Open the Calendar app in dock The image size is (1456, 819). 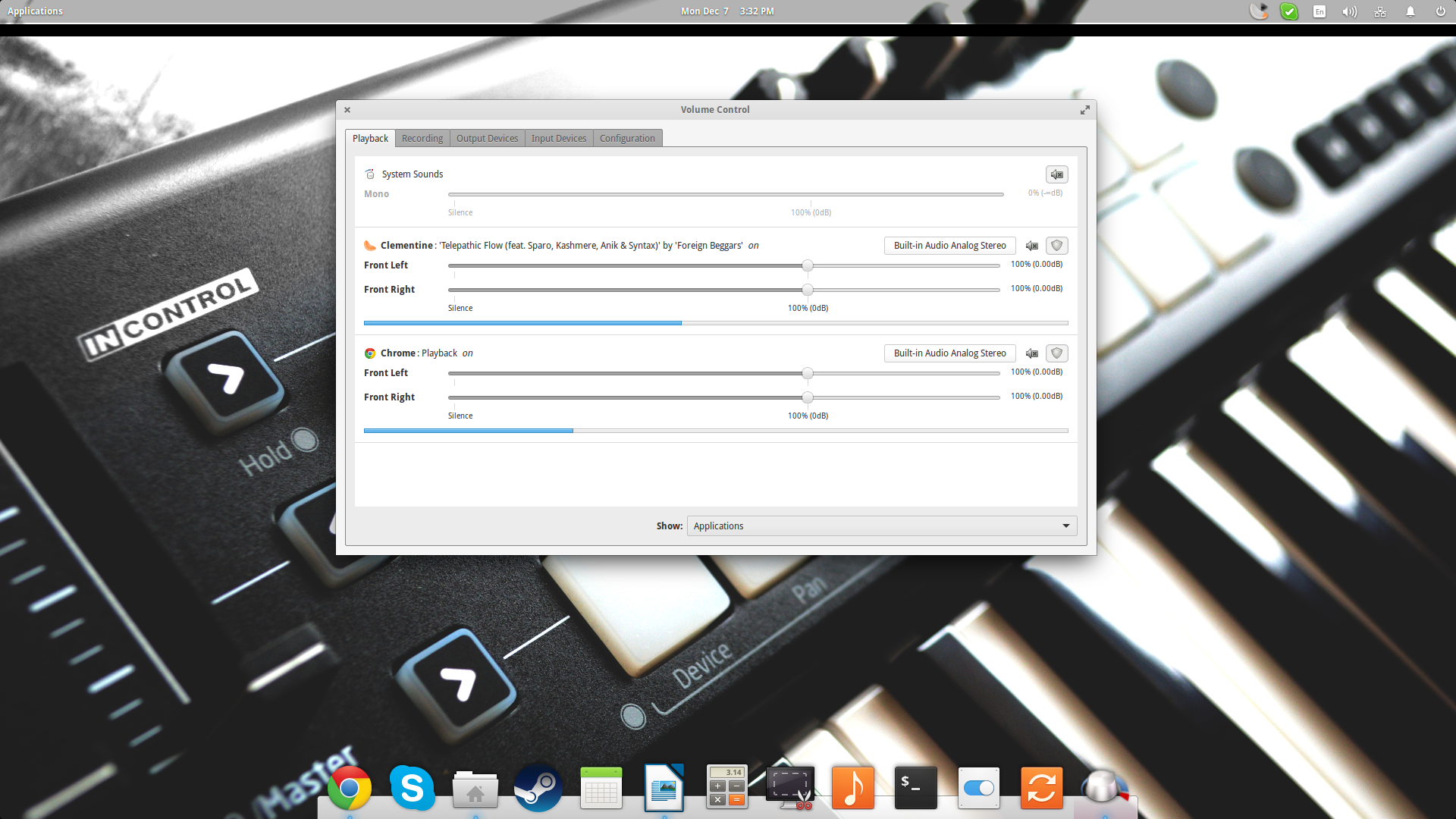click(601, 789)
